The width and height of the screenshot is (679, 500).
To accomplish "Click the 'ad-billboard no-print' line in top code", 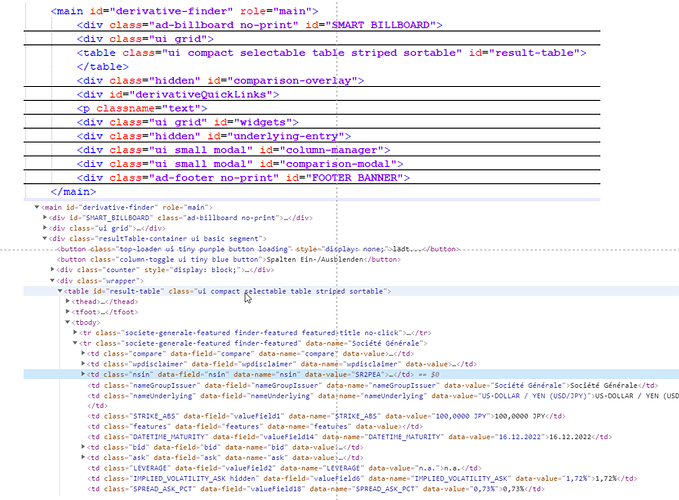I will (260, 25).
